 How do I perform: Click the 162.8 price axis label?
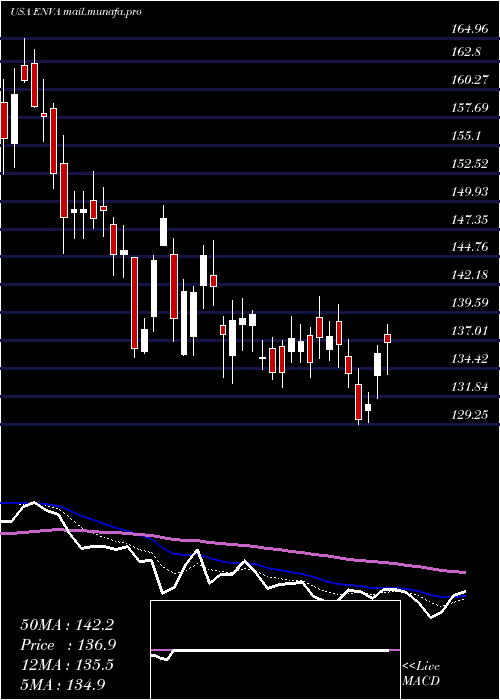(x=466, y=52)
